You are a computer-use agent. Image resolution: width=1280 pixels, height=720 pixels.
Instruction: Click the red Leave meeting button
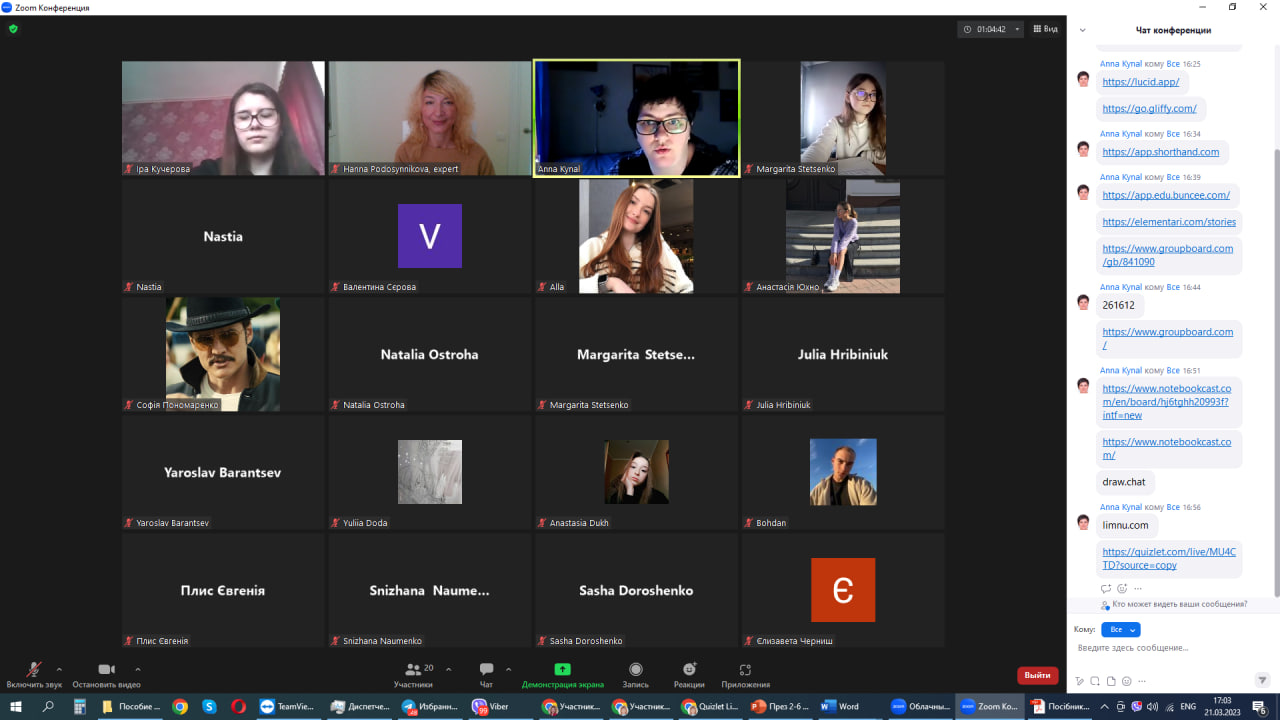tap(1037, 675)
